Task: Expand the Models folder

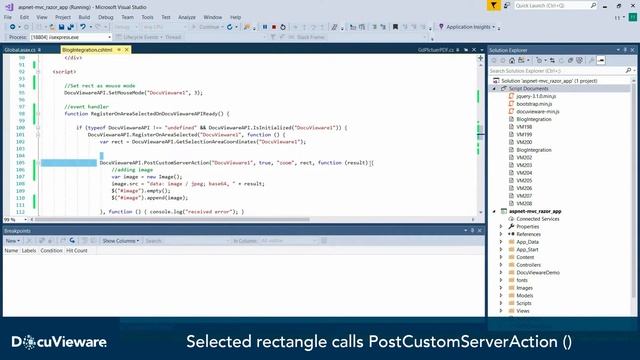Action: click(501, 296)
